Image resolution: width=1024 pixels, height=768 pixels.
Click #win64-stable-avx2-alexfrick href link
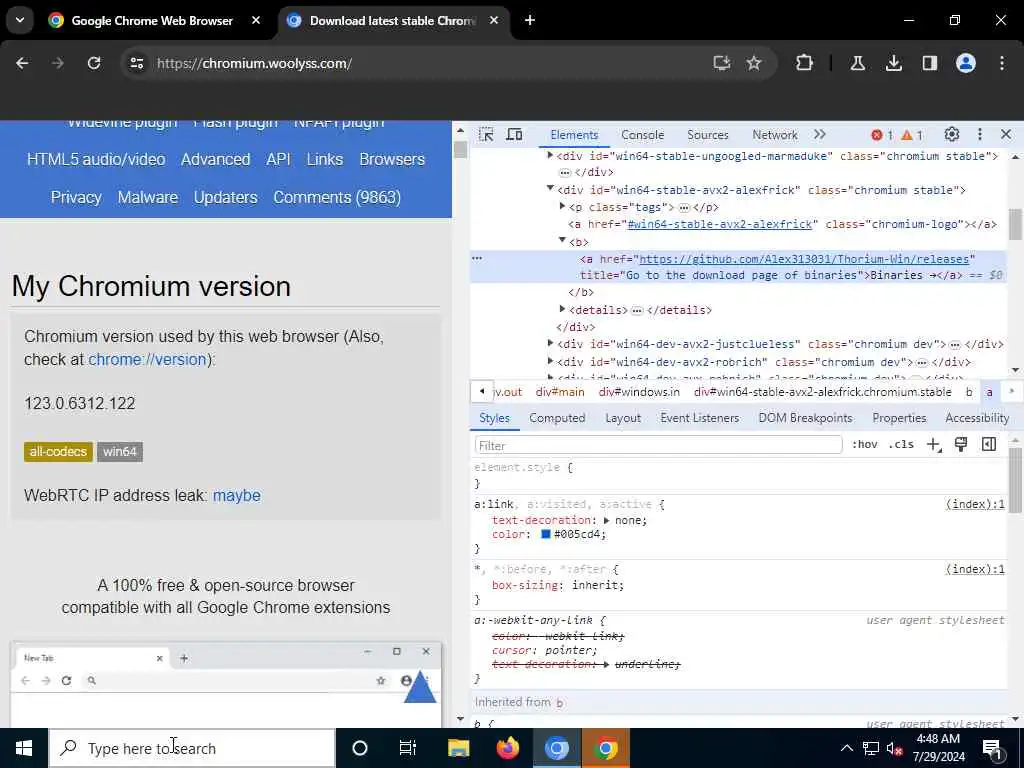(x=720, y=224)
